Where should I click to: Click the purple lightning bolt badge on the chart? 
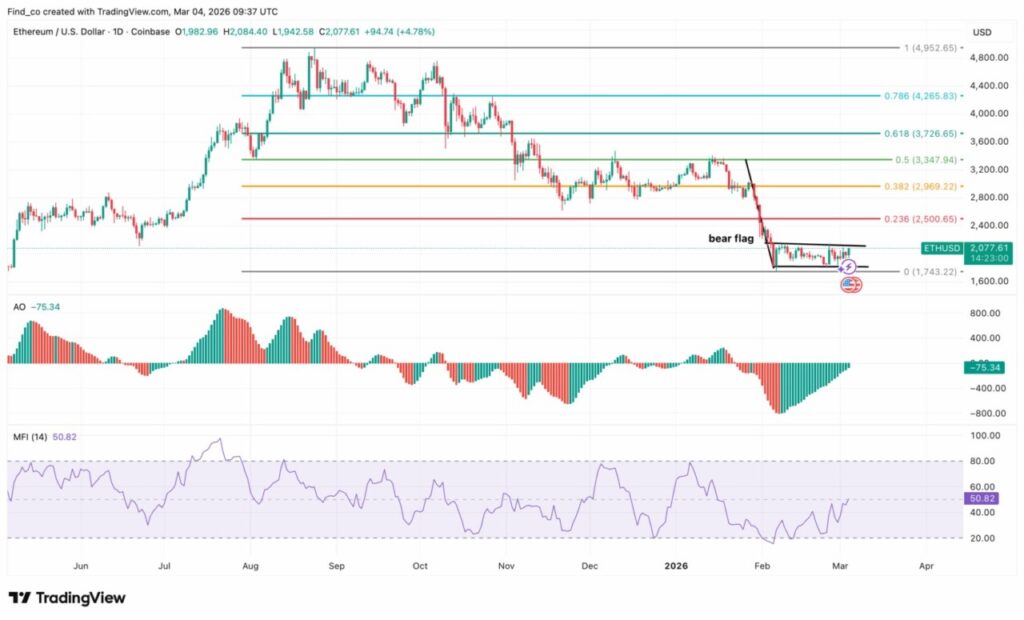coord(848,266)
